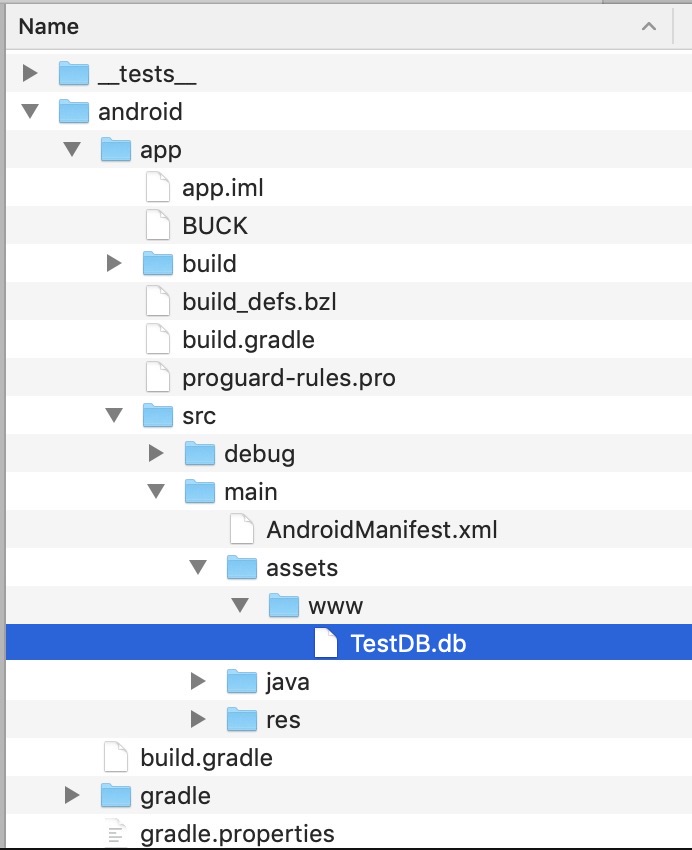The height and width of the screenshot is (850, 692).
Task: Select the res folder name
Action: point(283,720)
